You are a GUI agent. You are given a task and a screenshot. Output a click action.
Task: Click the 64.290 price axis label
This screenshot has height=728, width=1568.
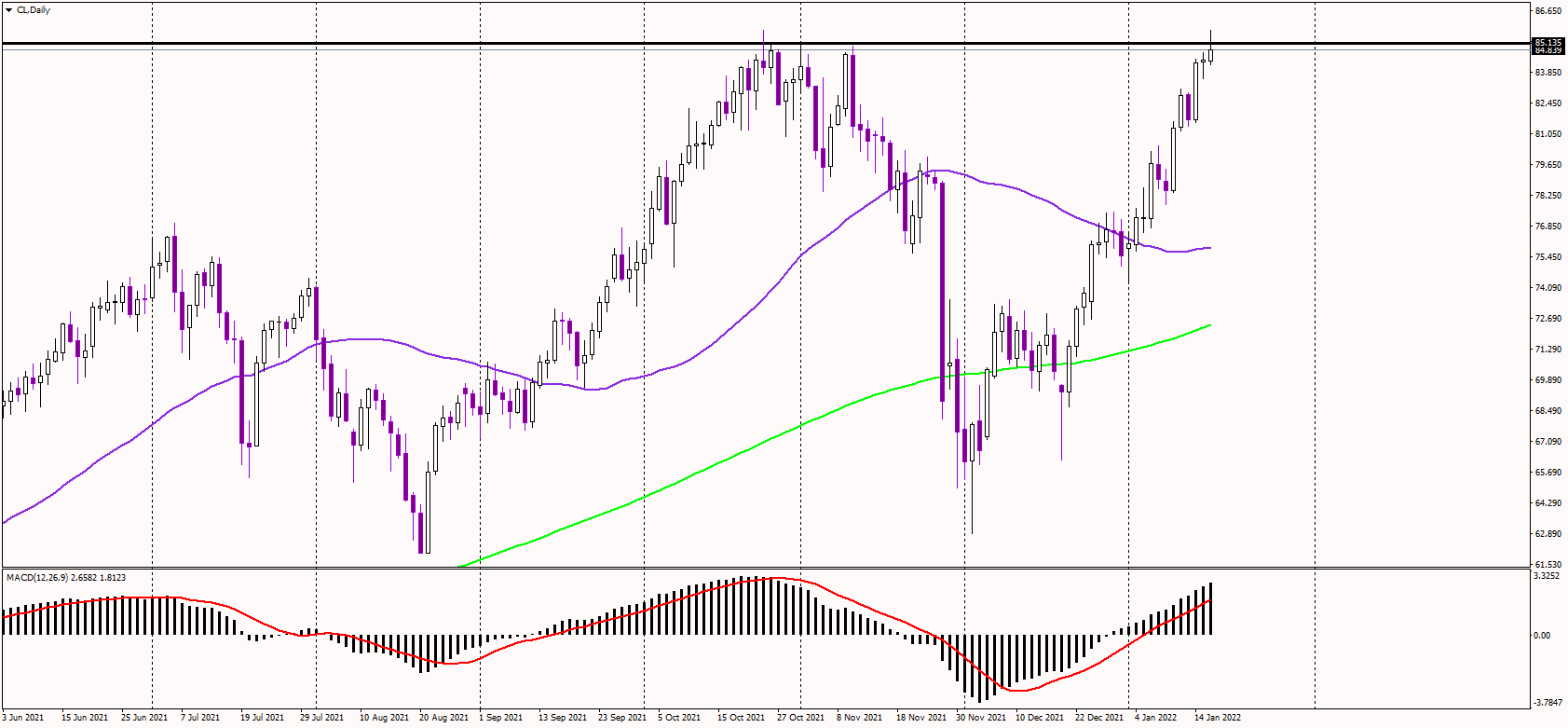1548,503
